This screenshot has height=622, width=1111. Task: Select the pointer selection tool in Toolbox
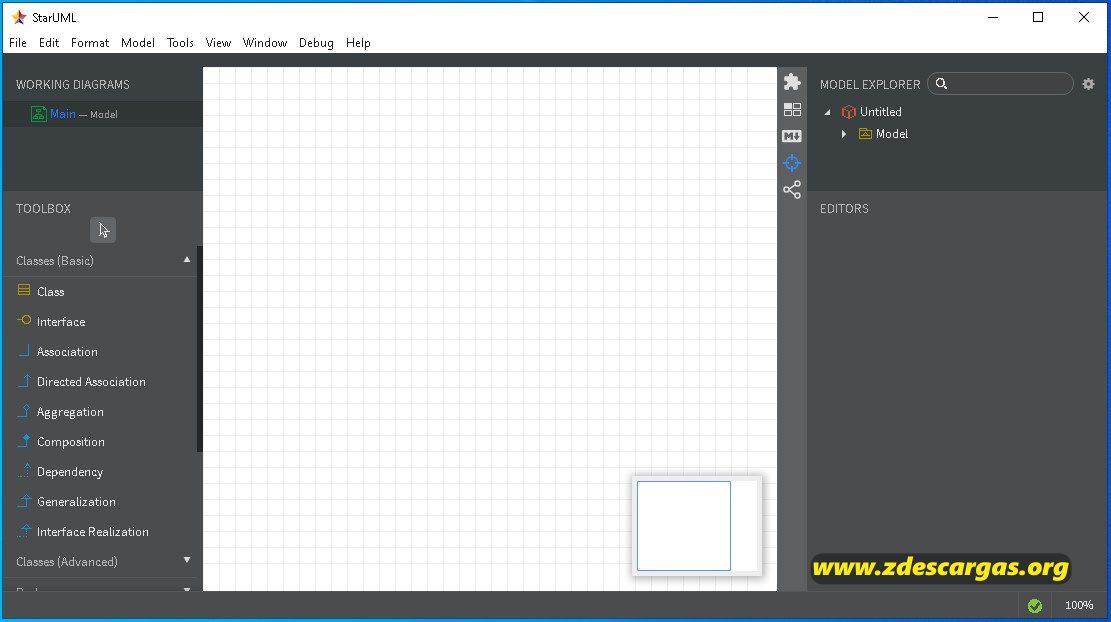click(103, 230)
